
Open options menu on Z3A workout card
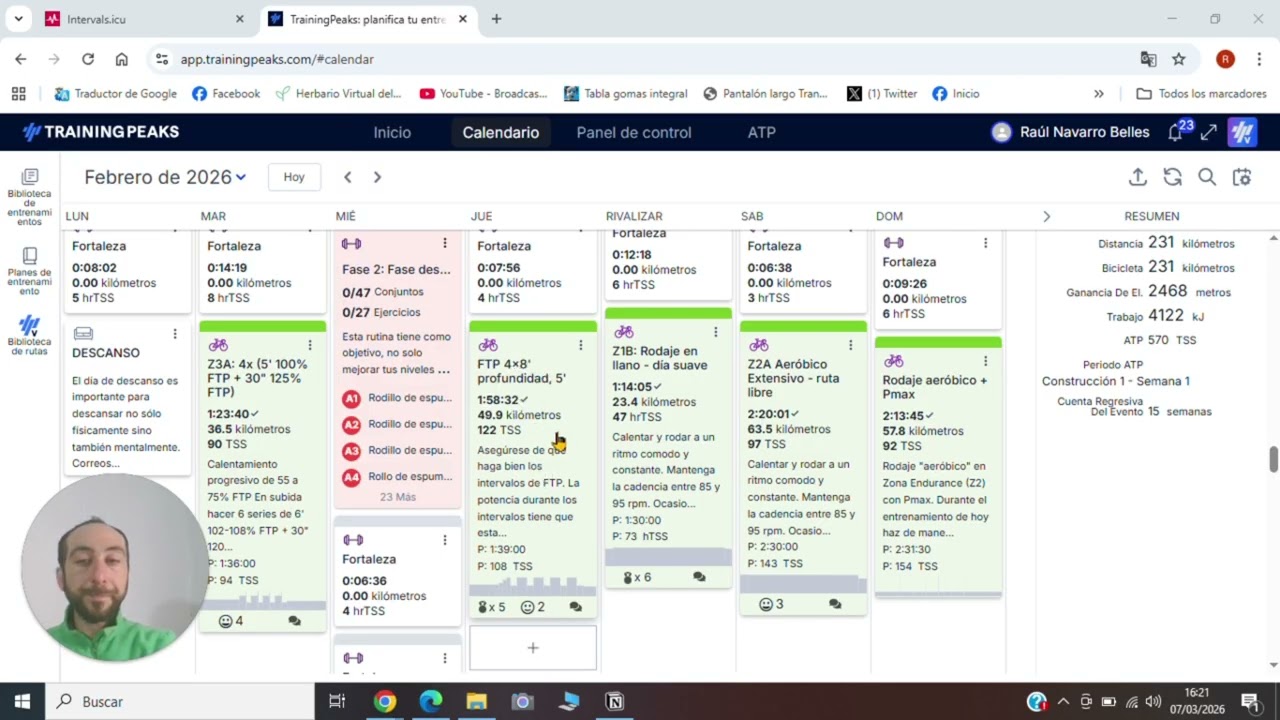[x=310, y=345]
